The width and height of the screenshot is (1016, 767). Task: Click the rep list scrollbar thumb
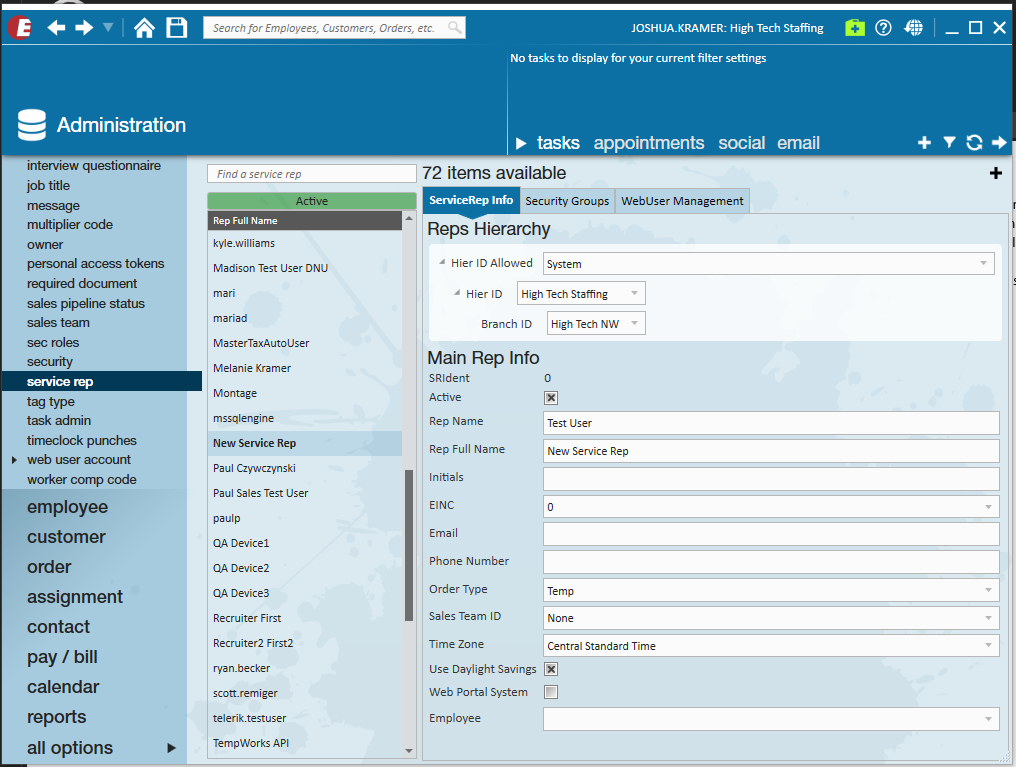click(x=409, y=545)
